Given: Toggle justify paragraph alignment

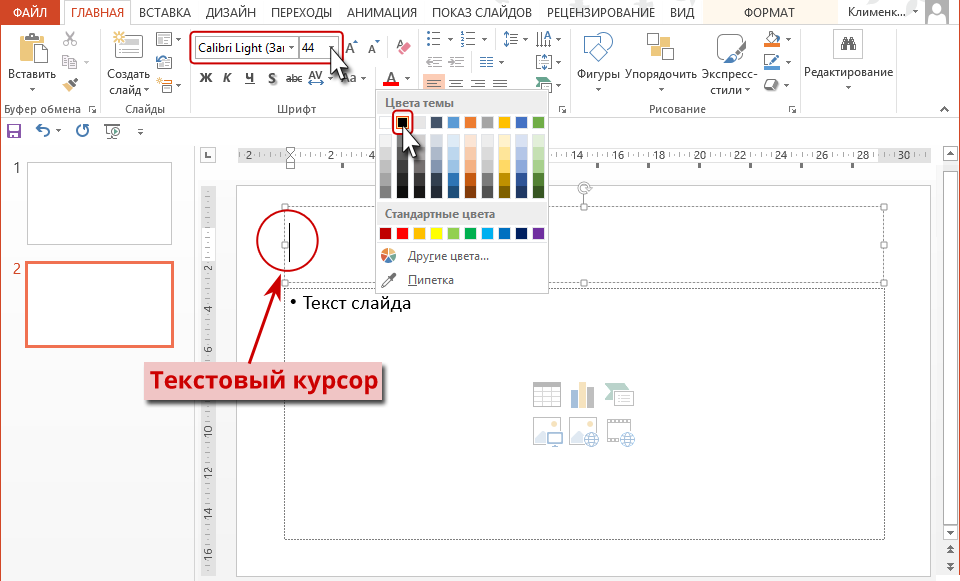Looking at the screenshot, I should [x=500, y=83].
